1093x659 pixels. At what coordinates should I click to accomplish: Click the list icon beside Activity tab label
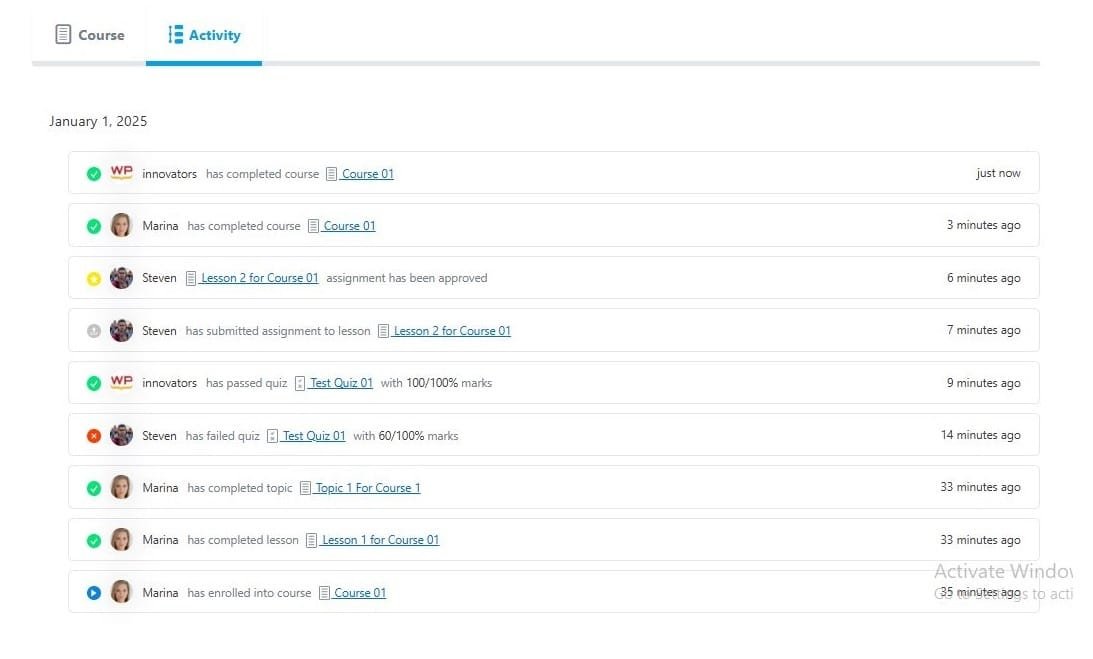(x=176, y=34)
